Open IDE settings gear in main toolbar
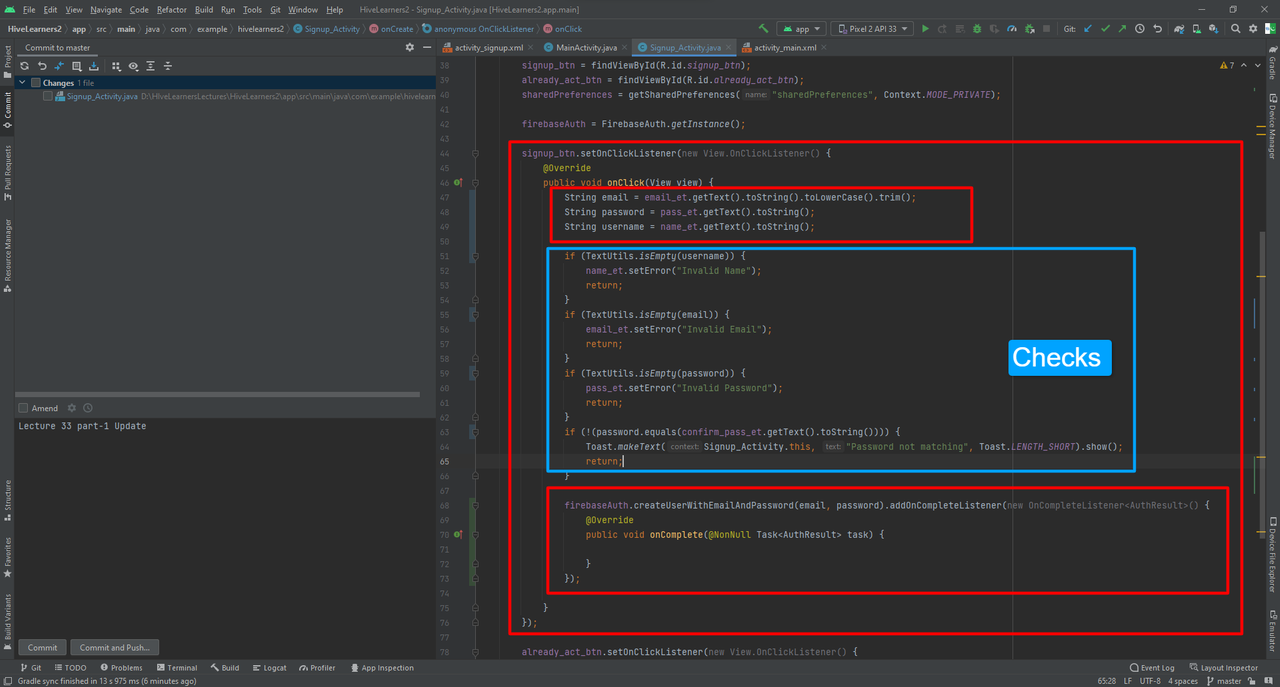1280x687 pixels. (x=1253, y=29)
